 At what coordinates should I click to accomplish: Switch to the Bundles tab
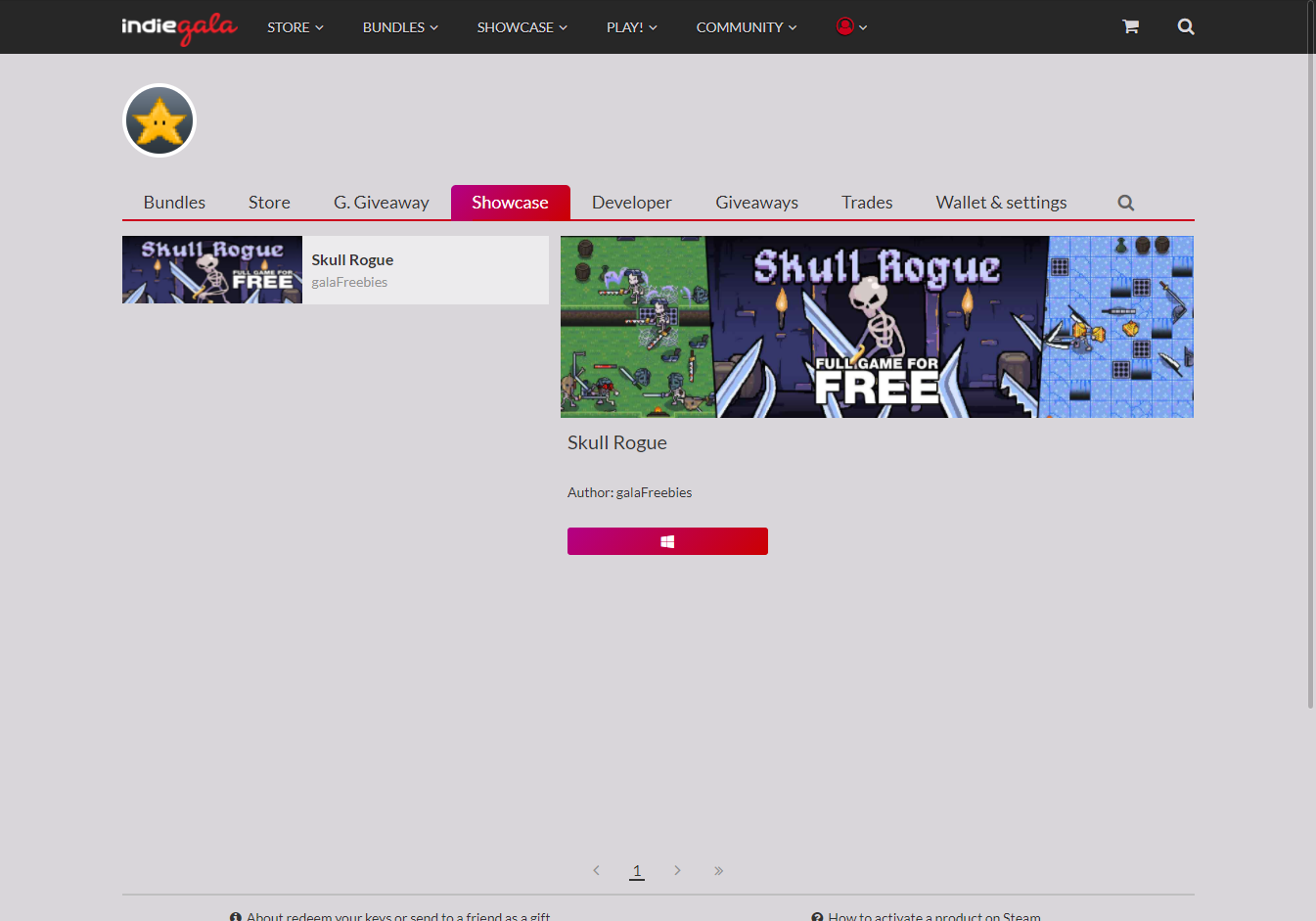click(174, 203)
